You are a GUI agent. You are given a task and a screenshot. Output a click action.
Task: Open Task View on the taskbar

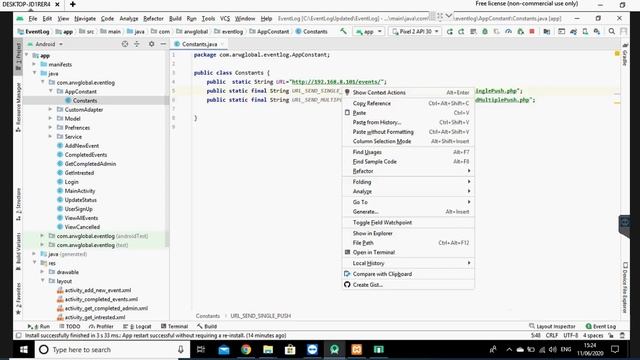pos(201,349)
